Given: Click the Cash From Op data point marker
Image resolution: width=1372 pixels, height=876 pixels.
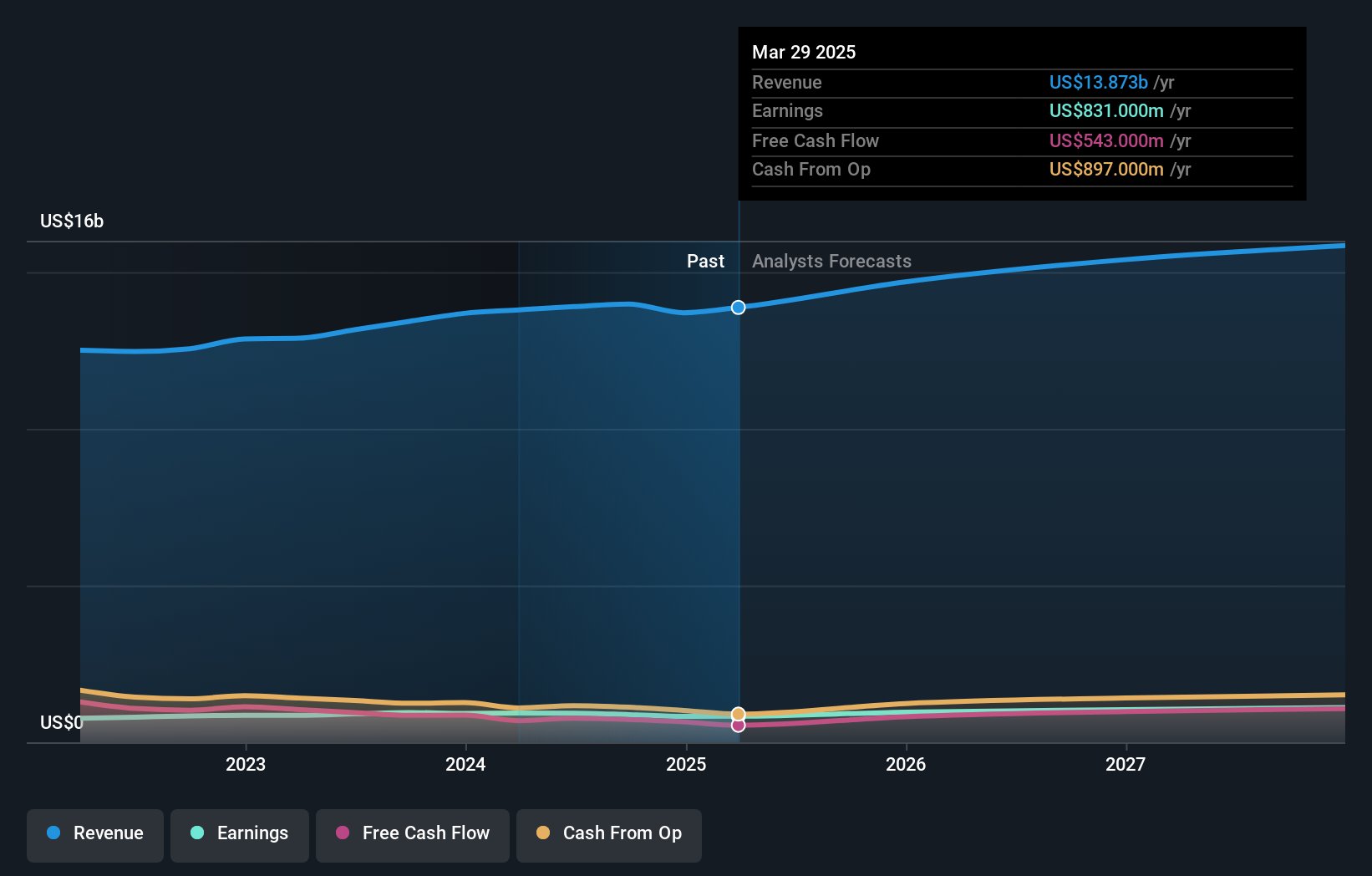Looking at the screenshot, I should click(739, 714).
